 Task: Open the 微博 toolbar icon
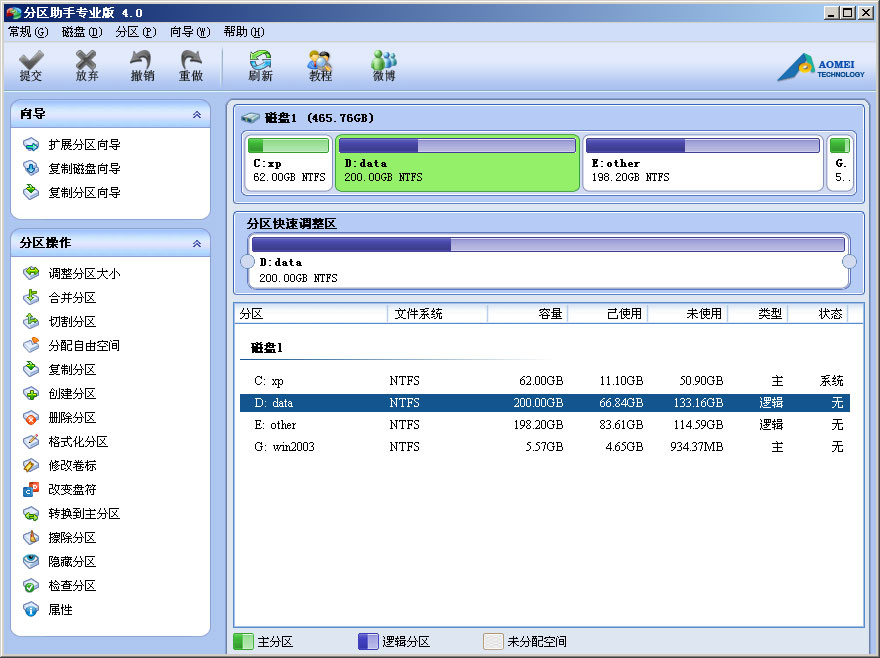(x=384, y=66)
